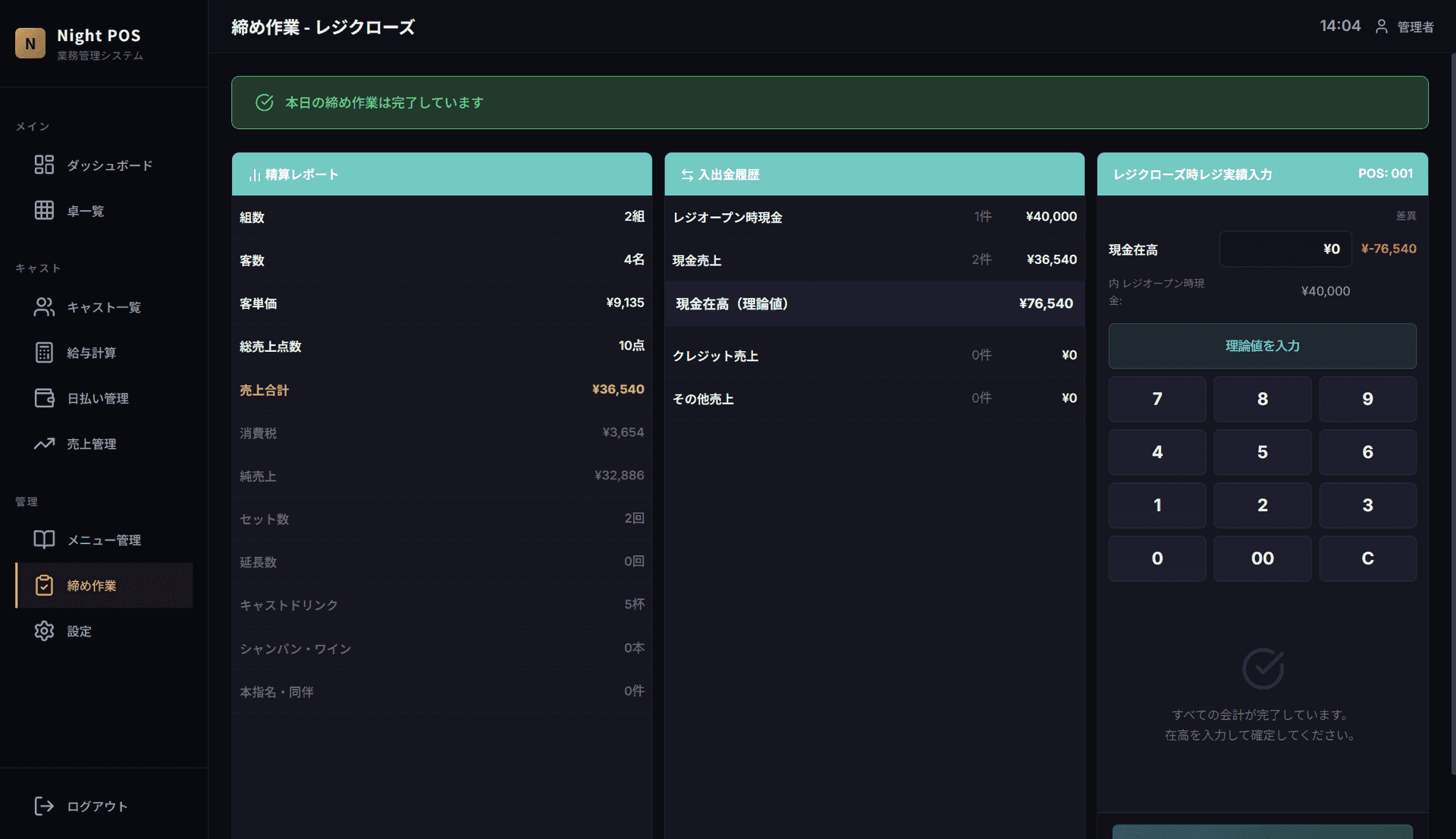The width and height of the screenshot is (1456, 839).
Task: Click the POS: 001 label
Action: point(1385,174)
